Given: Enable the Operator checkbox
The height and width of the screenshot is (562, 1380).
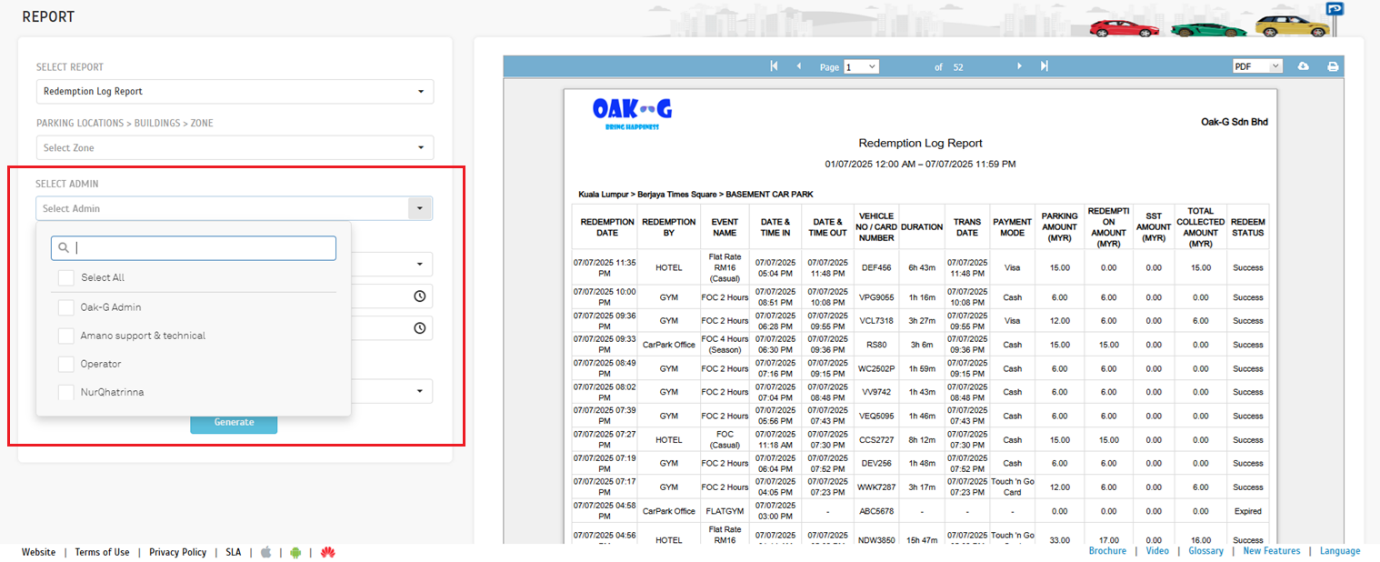Looking at the screenshot, I should pos(66,364).
